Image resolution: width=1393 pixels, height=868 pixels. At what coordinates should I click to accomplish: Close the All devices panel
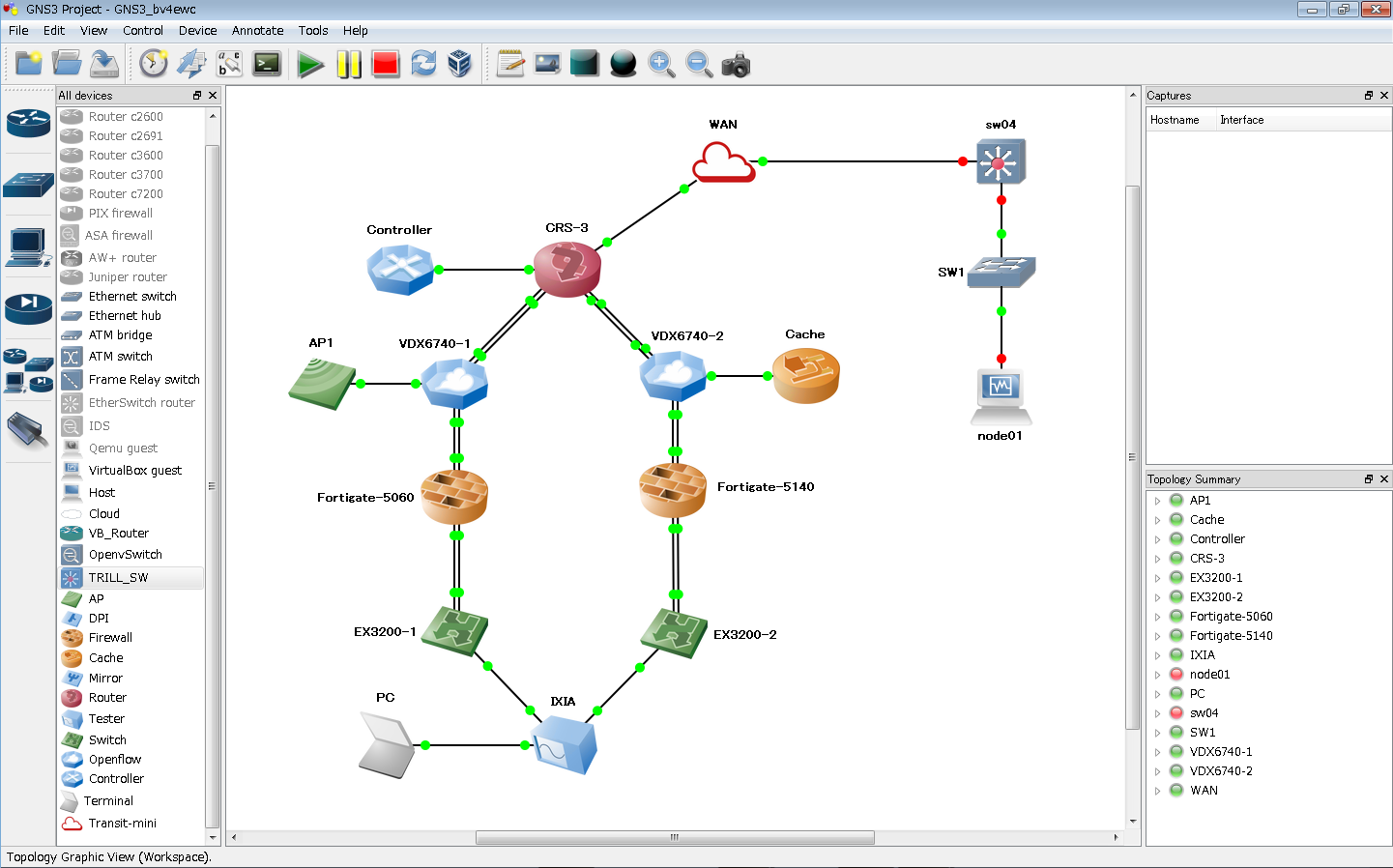213,96
